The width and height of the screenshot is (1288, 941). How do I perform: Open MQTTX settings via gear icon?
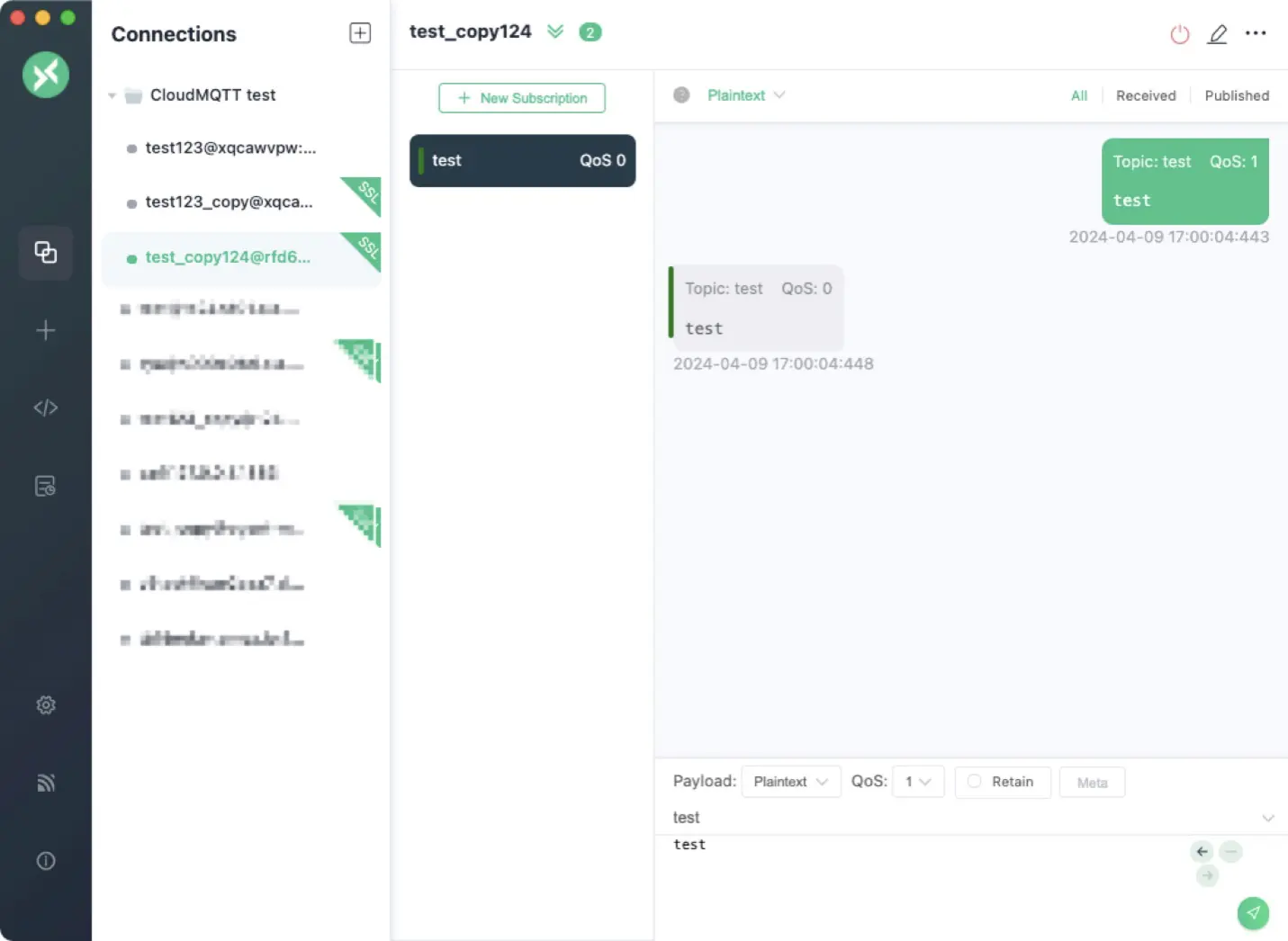[45, 705]
